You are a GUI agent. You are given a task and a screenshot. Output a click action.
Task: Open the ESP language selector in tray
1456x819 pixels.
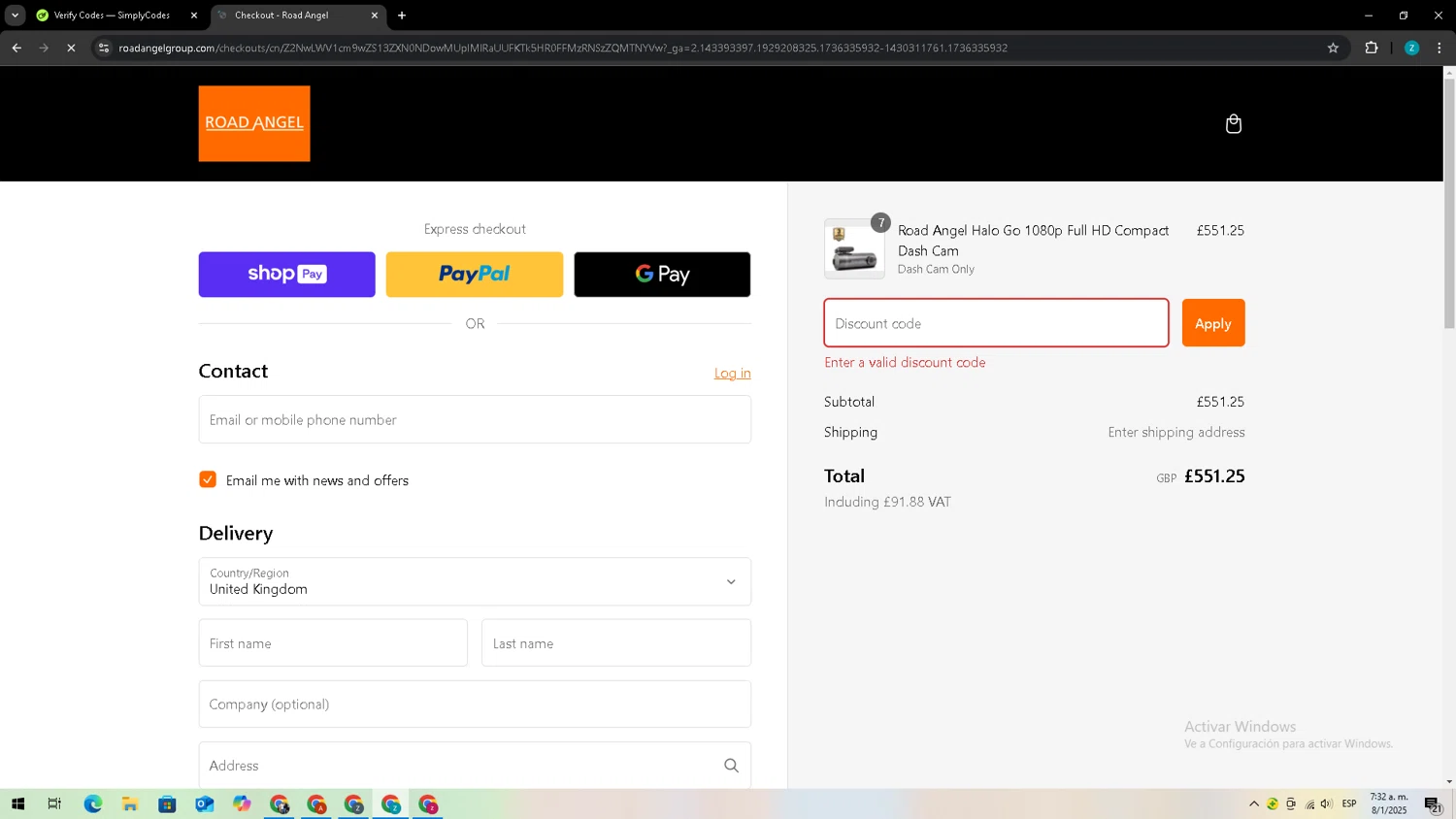coord(1349,803)
